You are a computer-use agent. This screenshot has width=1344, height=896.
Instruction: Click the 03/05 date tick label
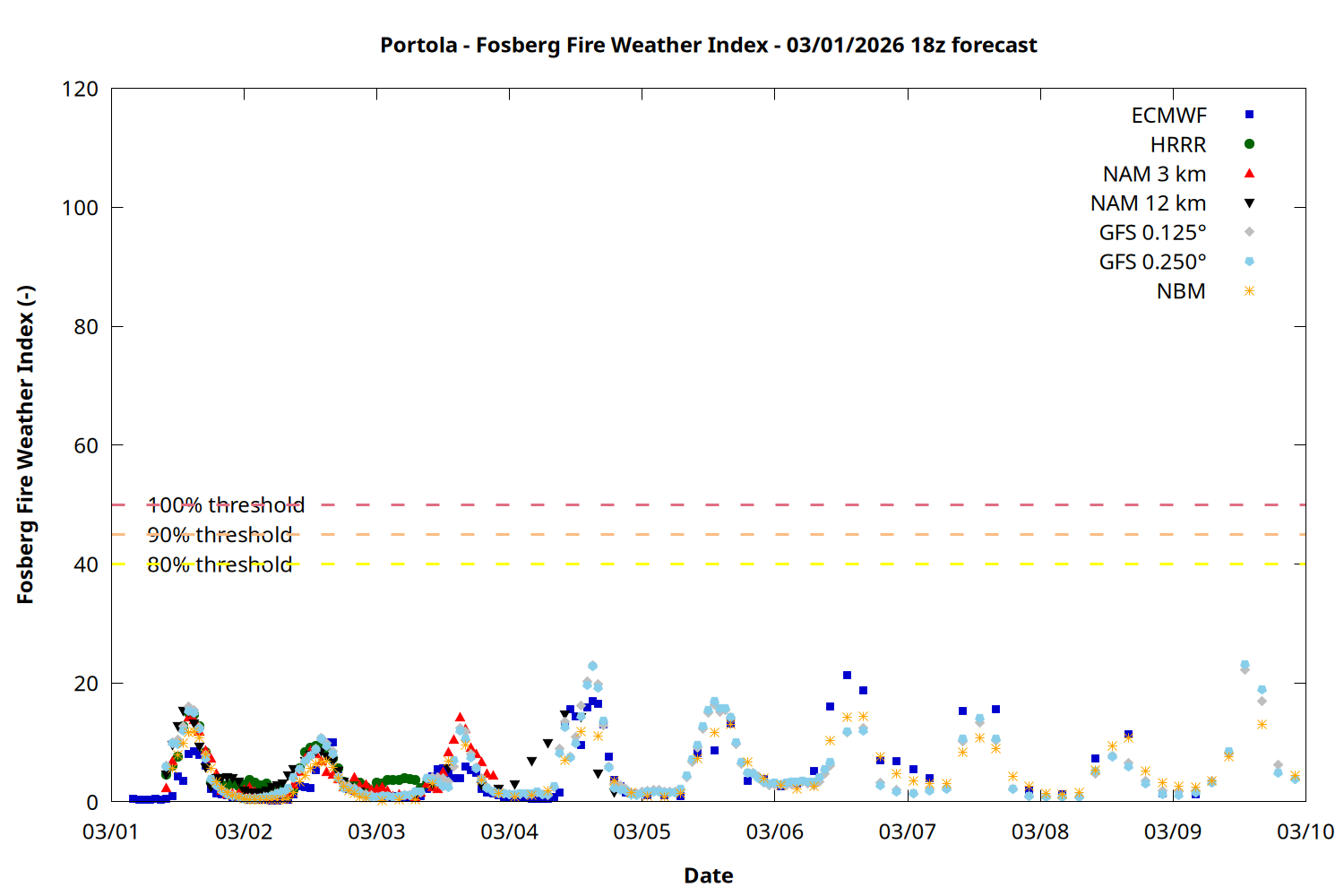(642, 831)
